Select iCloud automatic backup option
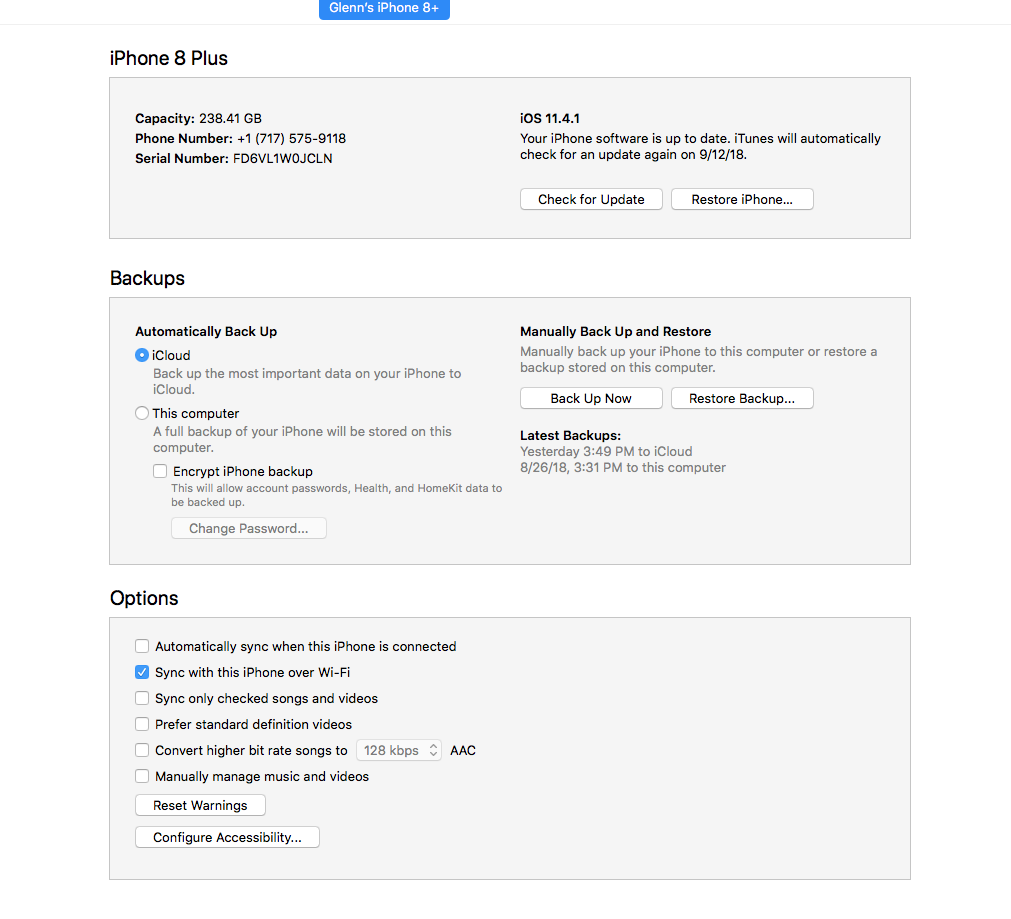This screenshot has width=1011, height=919. point(142,355)
